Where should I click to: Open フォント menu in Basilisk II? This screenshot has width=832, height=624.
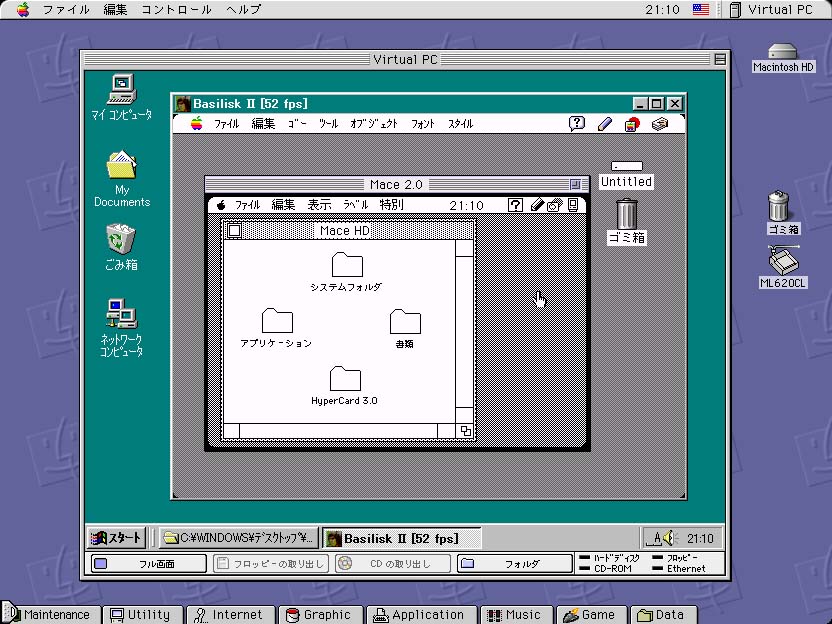(422, 124)
